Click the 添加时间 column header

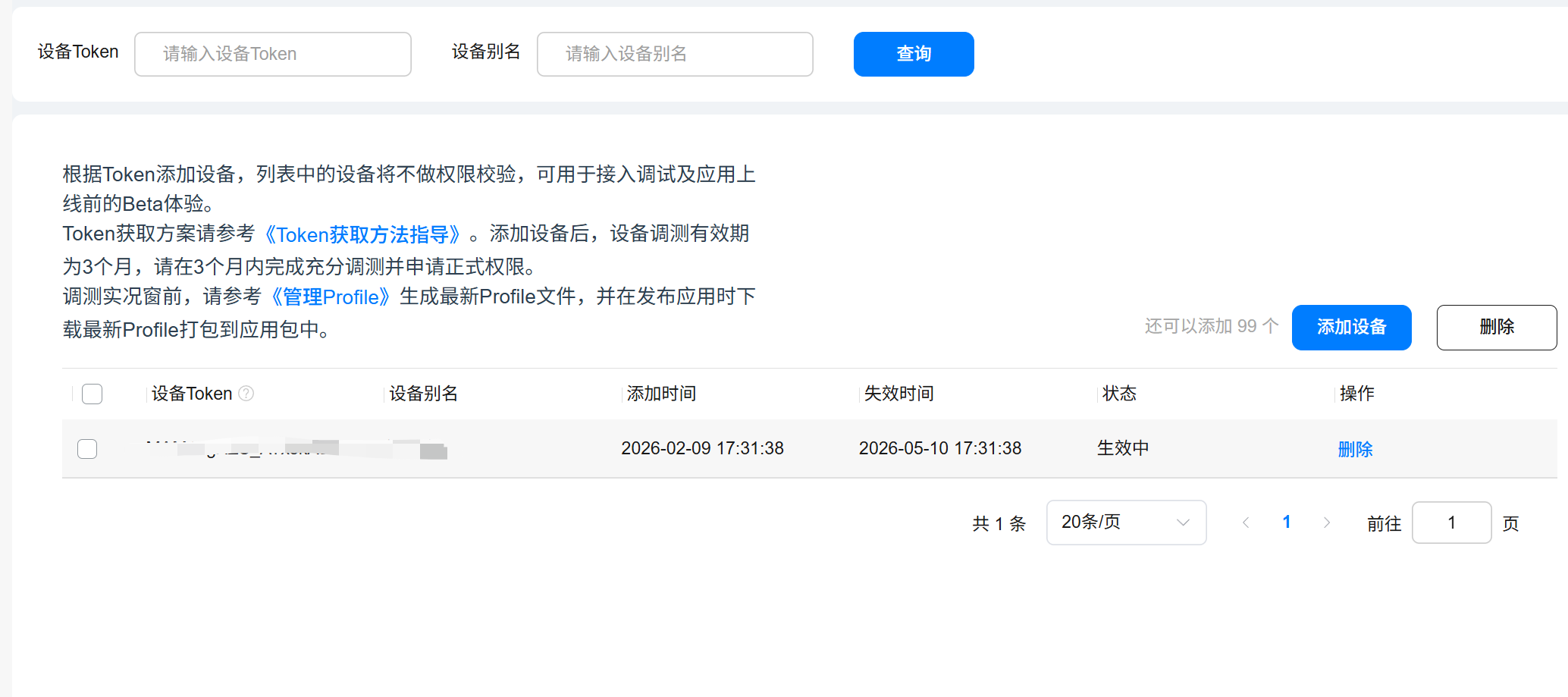click(x=661, y=394)
